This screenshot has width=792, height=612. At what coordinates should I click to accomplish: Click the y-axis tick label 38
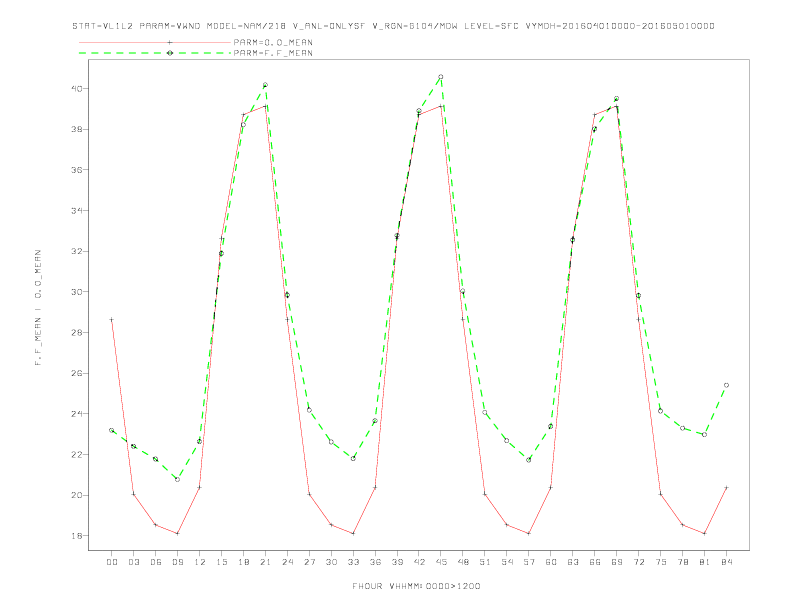tap(77, 129)
